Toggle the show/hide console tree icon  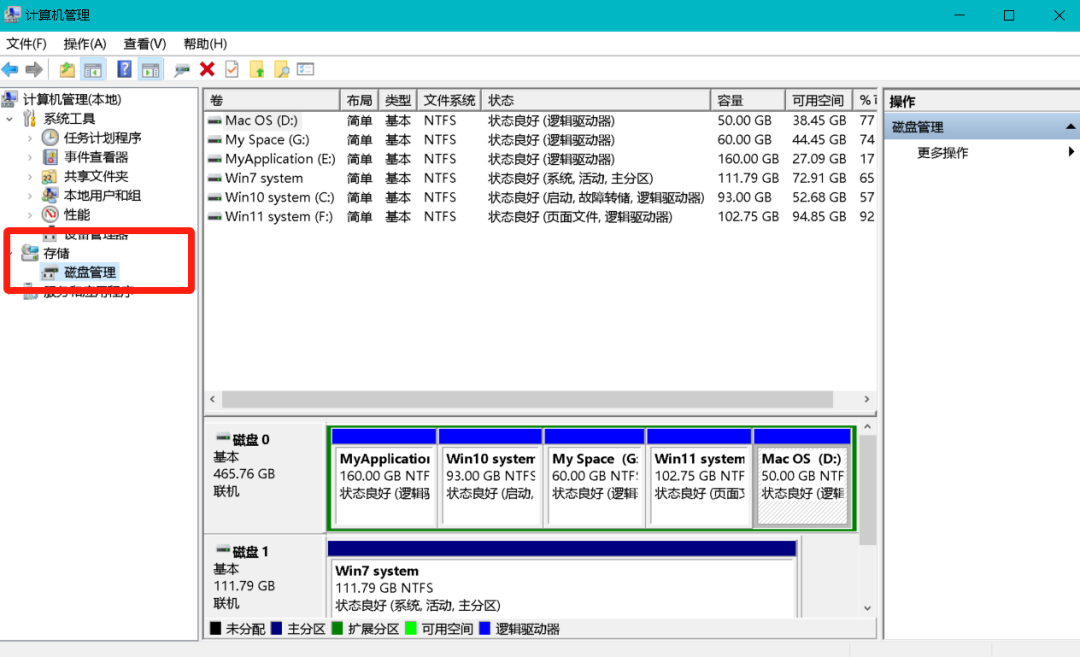92,69
